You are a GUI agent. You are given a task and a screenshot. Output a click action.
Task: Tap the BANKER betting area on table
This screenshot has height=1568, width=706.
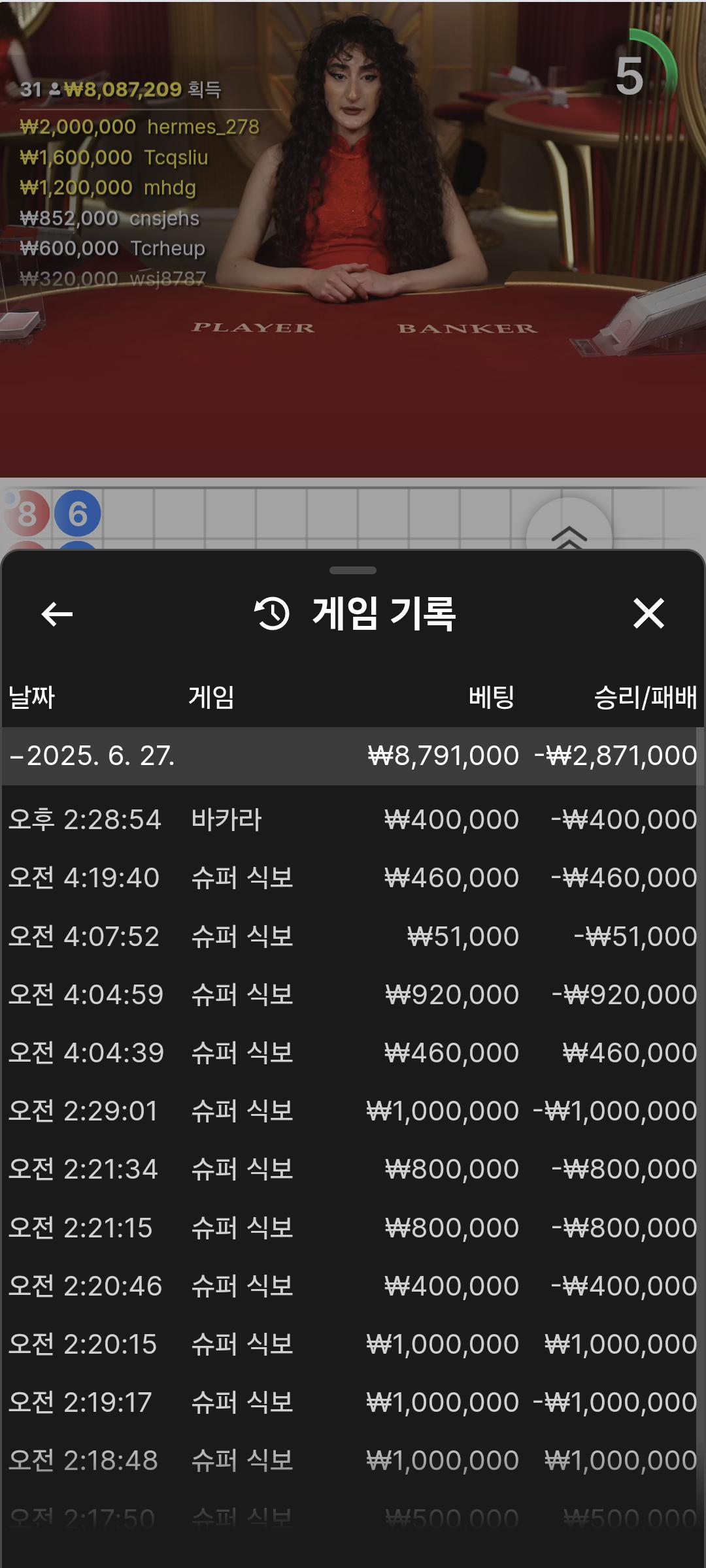pyautogui.click(x=467, y=328)
